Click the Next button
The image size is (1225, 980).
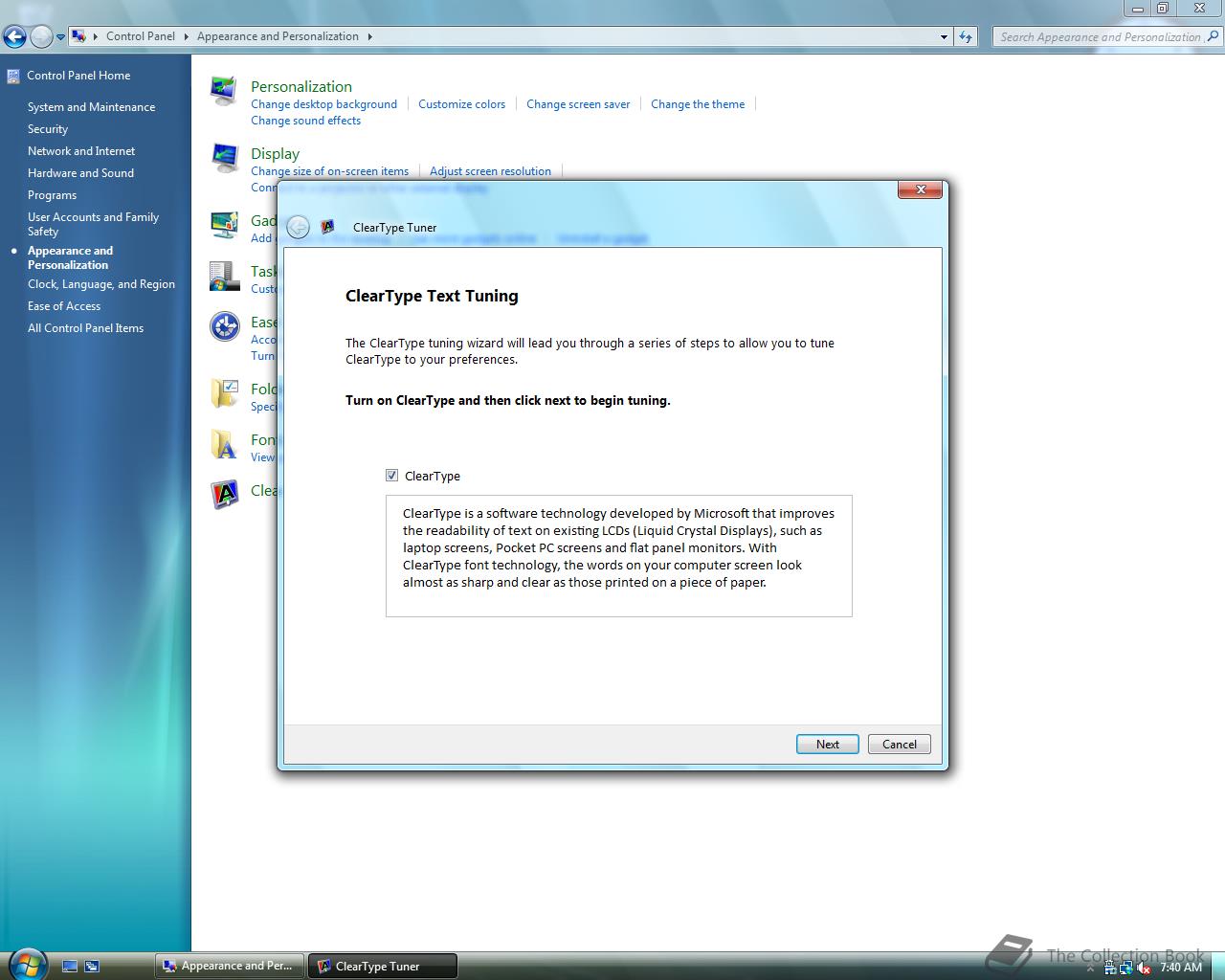click(828, 744)
